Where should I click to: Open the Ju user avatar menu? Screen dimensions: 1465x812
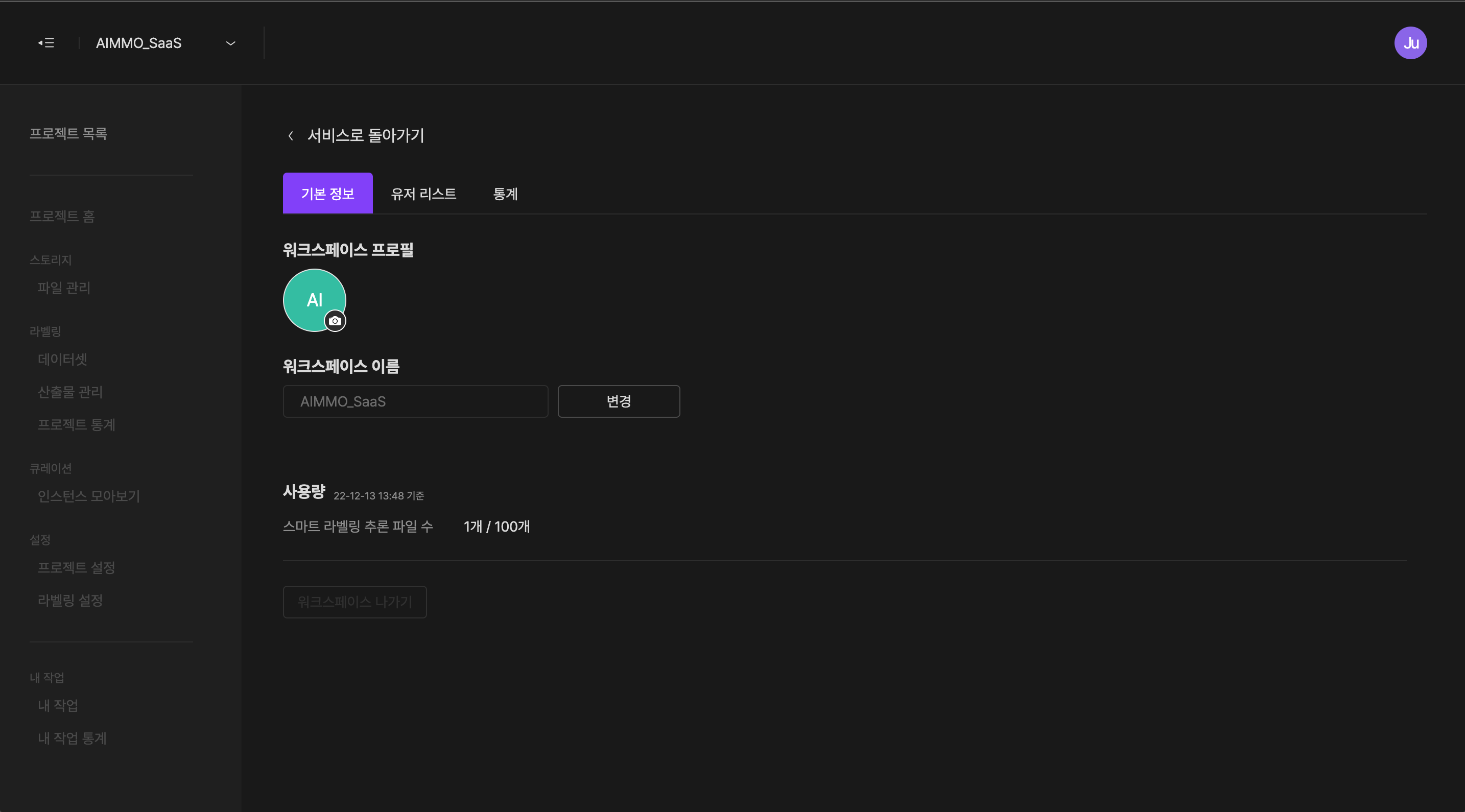click(x=1410, y=43)
